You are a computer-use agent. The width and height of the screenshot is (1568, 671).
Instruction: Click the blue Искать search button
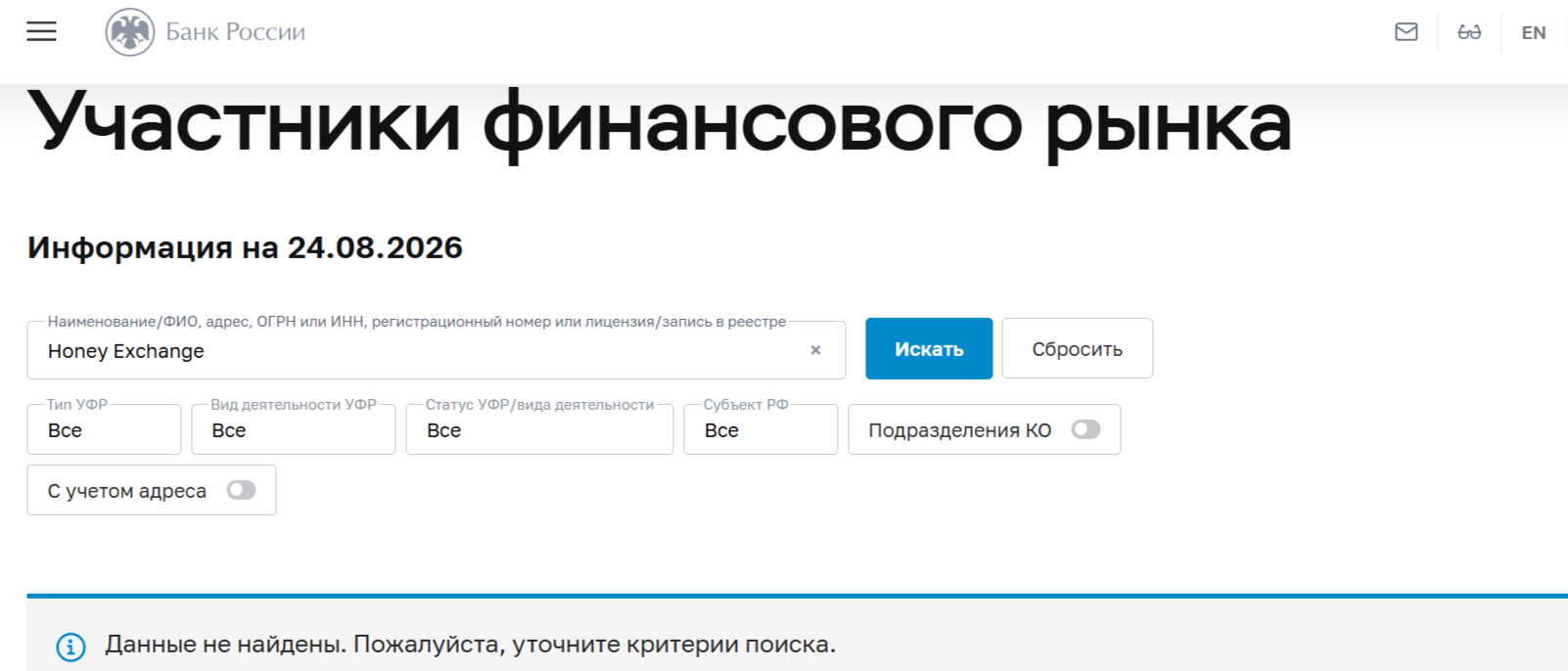[929, 348]
